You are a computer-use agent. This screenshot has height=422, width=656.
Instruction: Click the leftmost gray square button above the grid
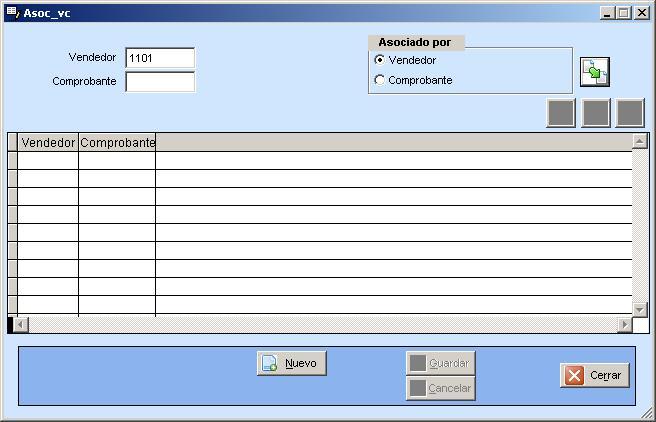[561, 113]
